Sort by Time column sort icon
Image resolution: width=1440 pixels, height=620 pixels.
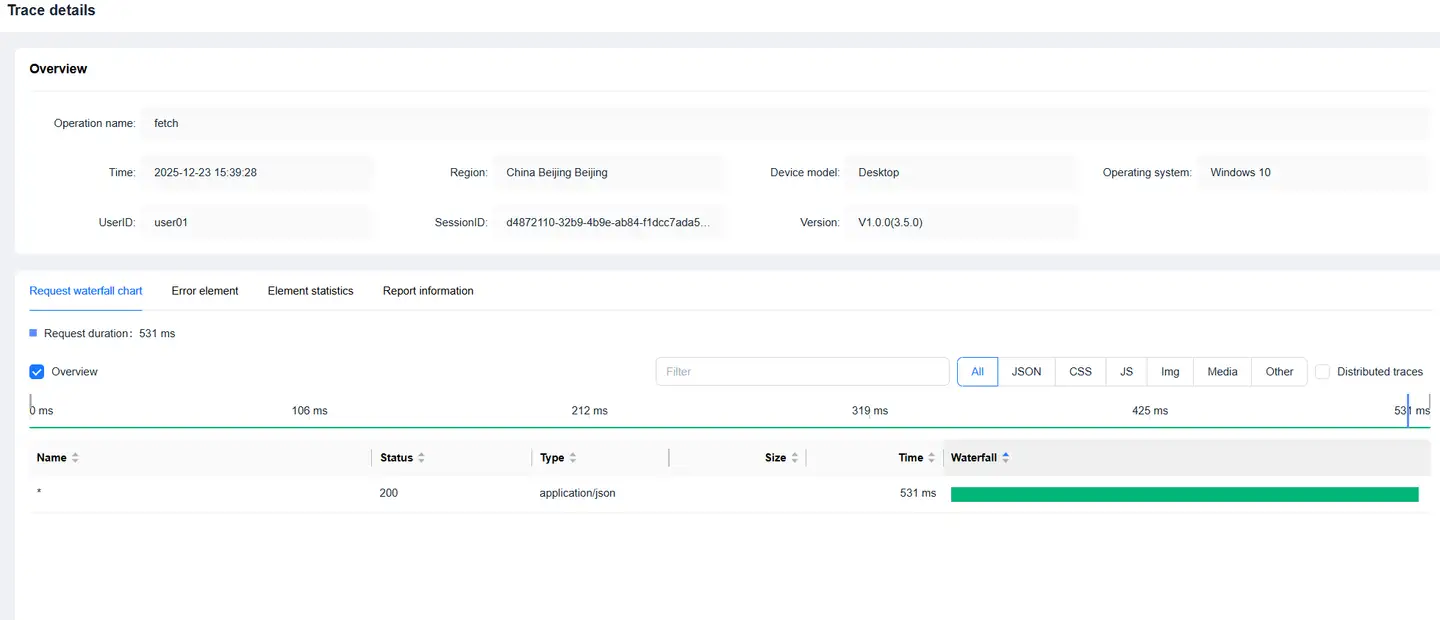[x=932, y=458]
